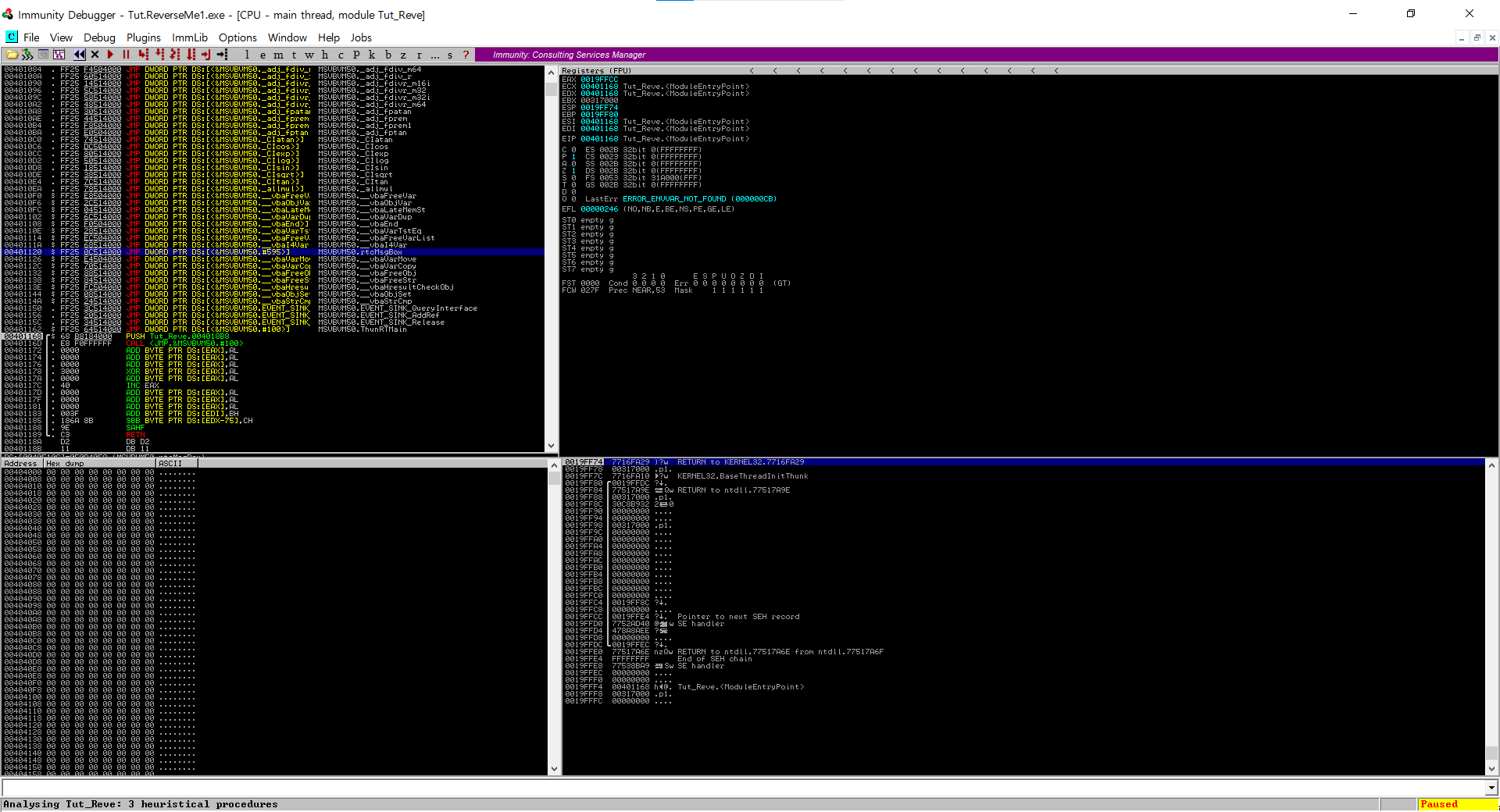Click the fourth toolbar grid icon
The width and height of the screenshot is (1500, 812).
[x=59, y=55]
